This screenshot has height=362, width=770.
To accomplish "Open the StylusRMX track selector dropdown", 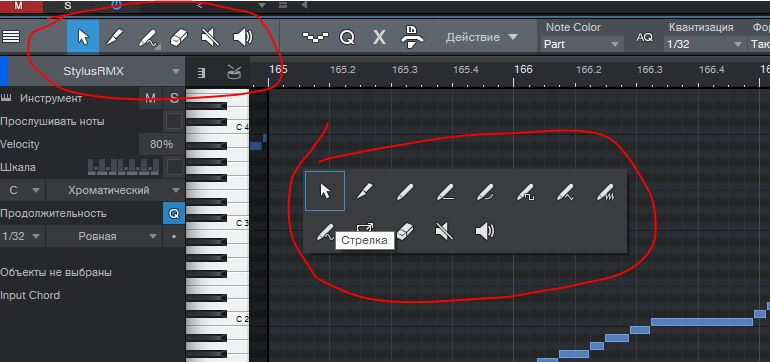I will click(x=97, y=72).
